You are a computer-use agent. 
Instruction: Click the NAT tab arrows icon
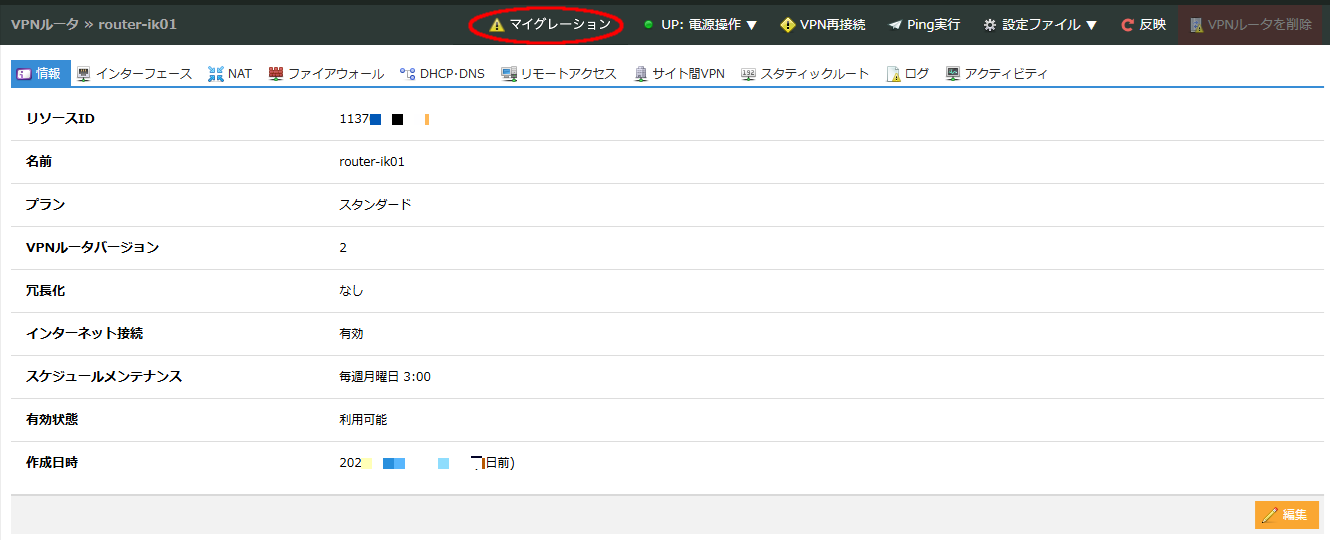tap(216, 74)
